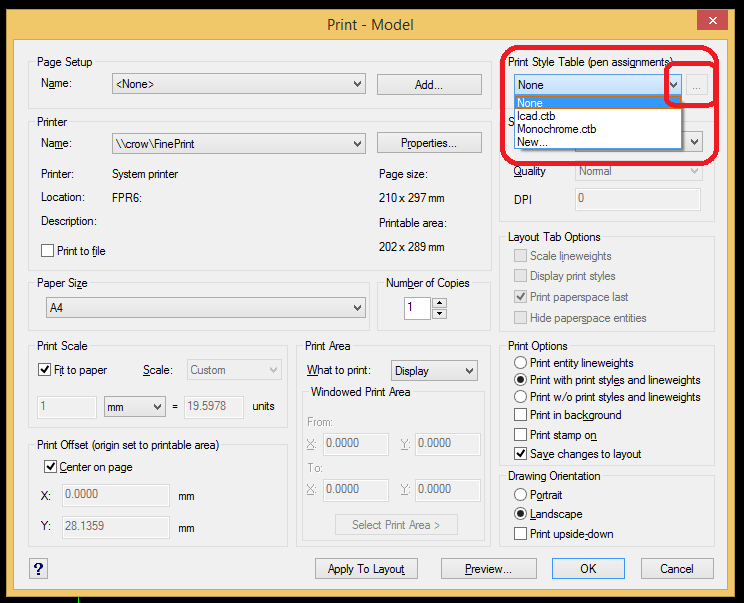Toggle the Print to file checkbox
The height and width of the screenshot is (603, 744).
[x=47, y=250]
